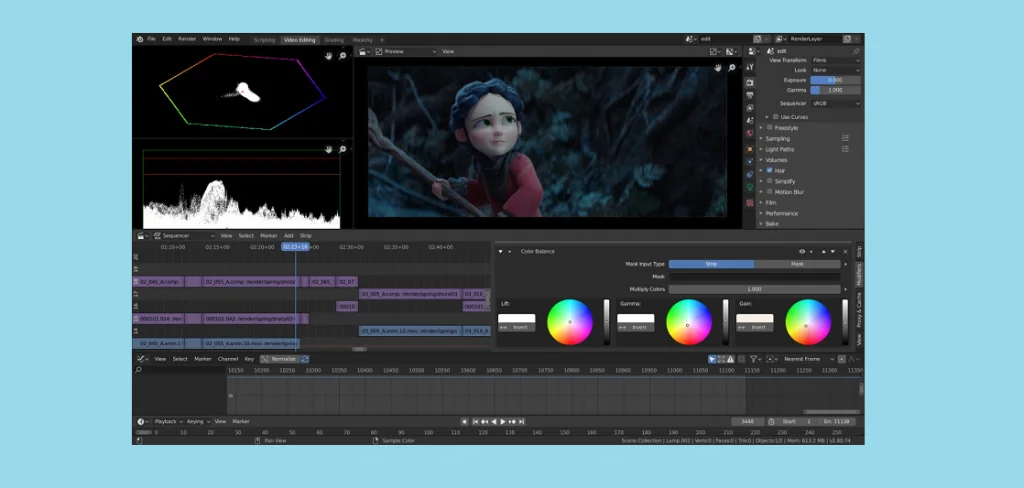Open the Nearest Frame snapping dropdown

click(x=808, y=359)
